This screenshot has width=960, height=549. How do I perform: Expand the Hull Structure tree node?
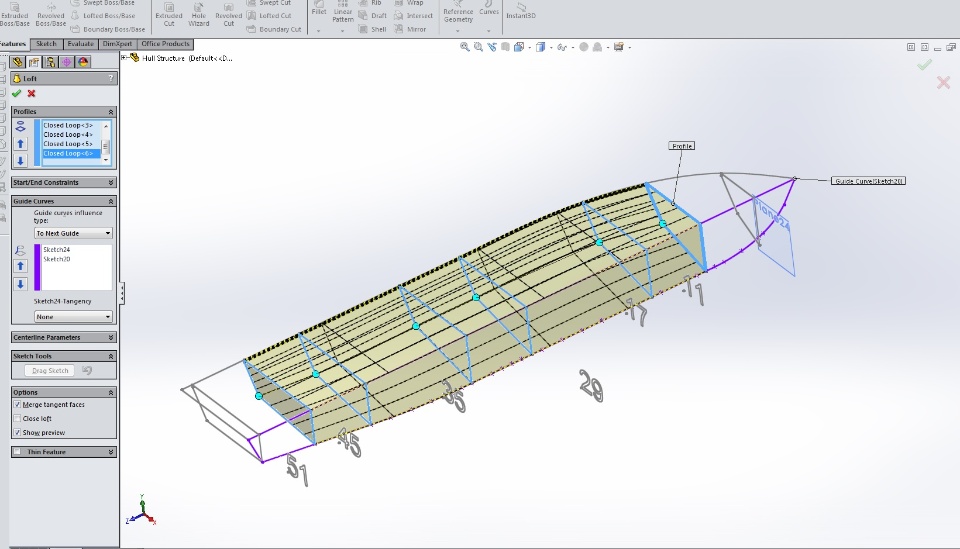[124, 58]
